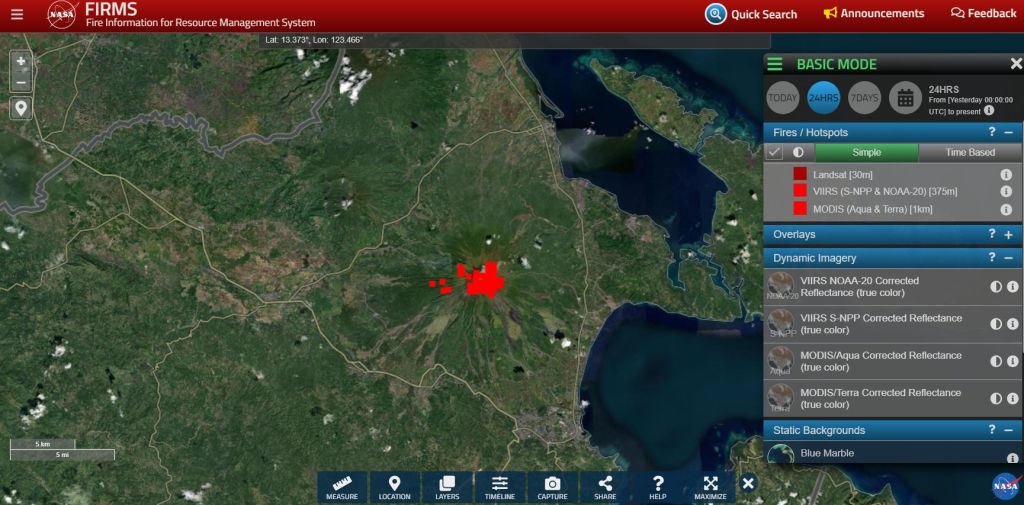
Task: Collapse the Fires / Hotspots section
Action: coord(1008,132)
